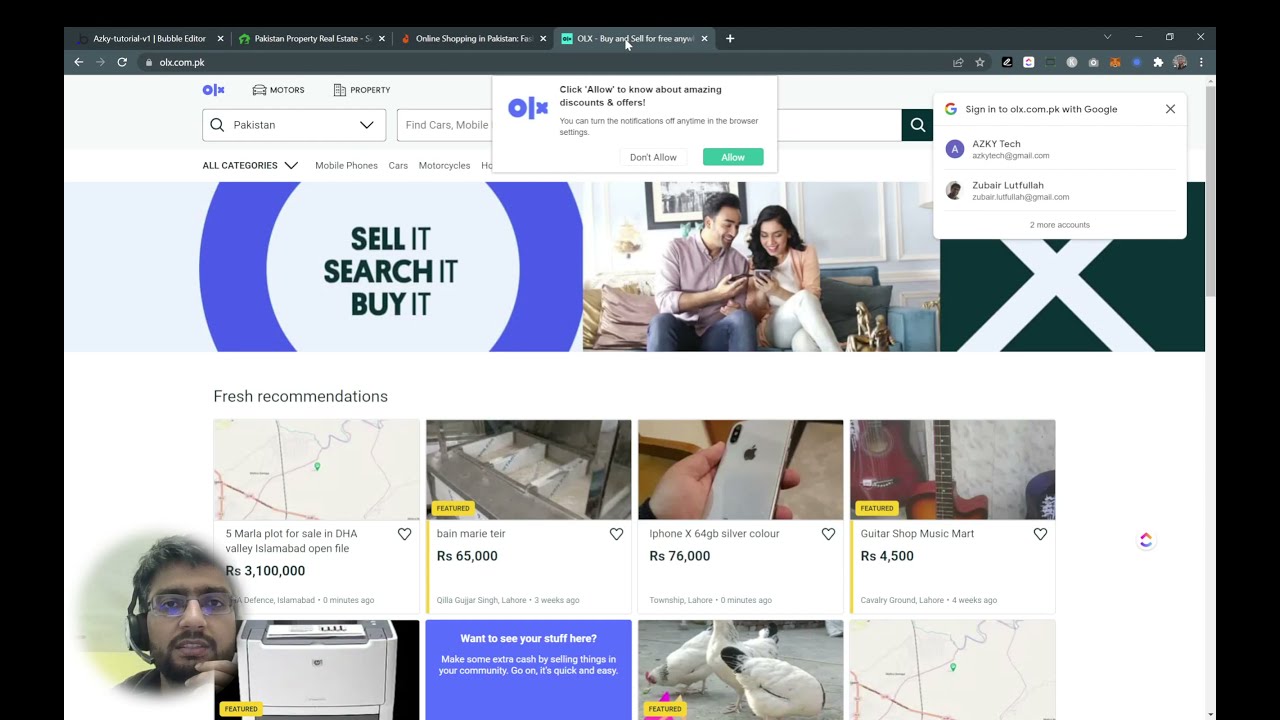
Task: Favorite the 5 Marla plot listing
Action: pyautogui.click(x=404, y=534)
